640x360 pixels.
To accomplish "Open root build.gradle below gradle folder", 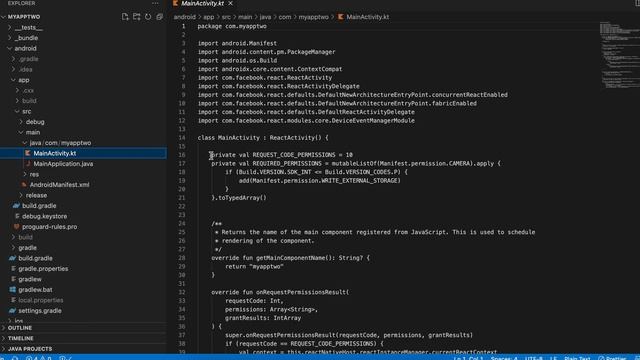I will click(x=35, y=258).
